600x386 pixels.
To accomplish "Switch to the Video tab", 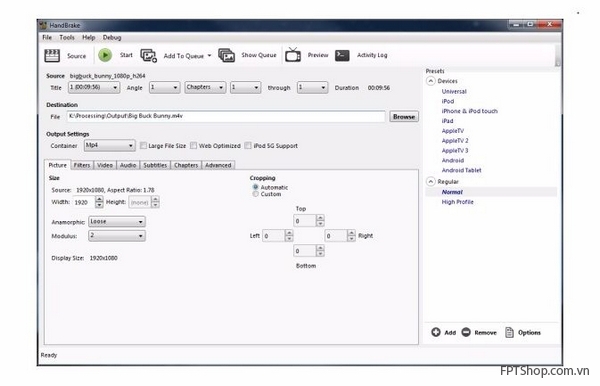I will (104, 165).
